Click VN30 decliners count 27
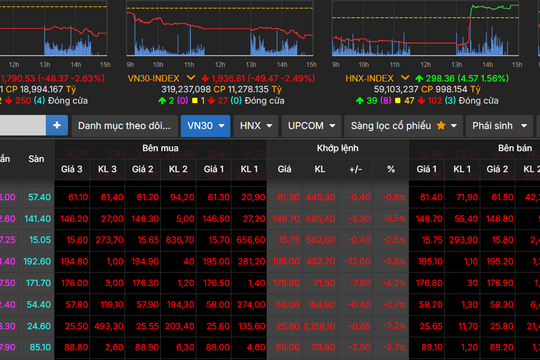The height and width of the screenshot is (360, 540). (223, 101)
